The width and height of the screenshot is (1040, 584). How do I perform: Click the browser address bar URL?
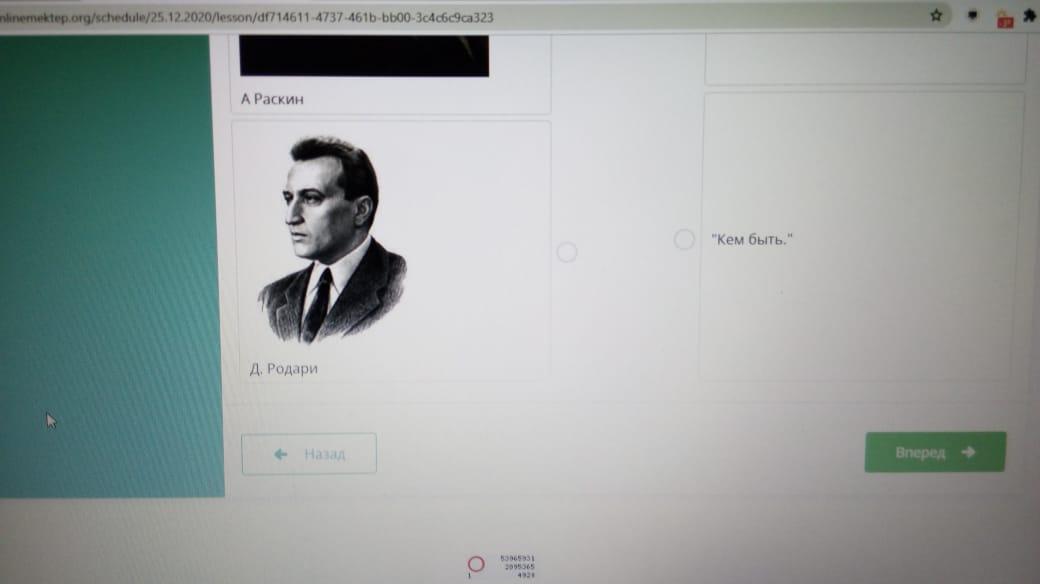coord(247,17)
